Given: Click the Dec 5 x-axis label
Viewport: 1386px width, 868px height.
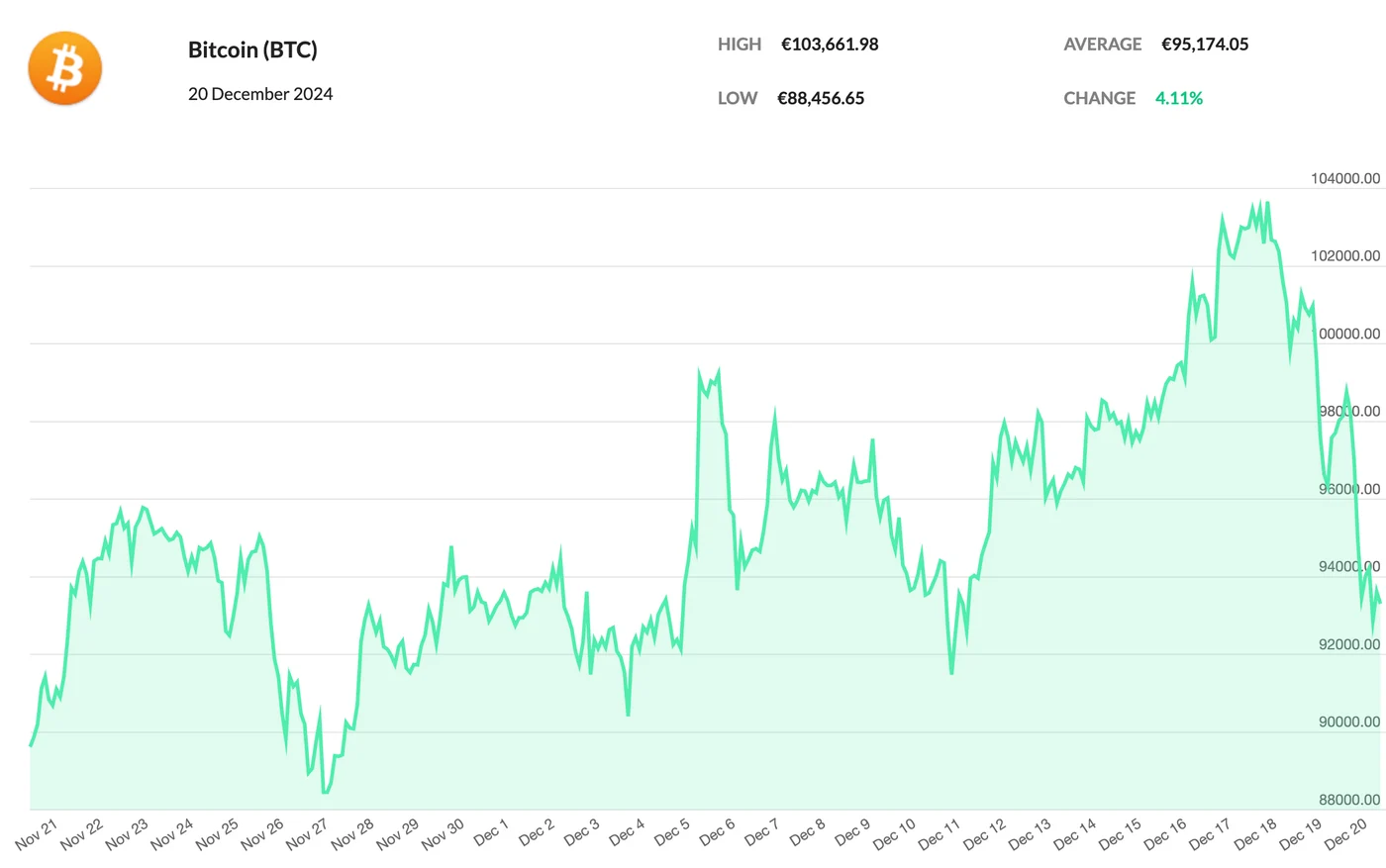Looking at the screenshot, I should (x=672, y=832).
